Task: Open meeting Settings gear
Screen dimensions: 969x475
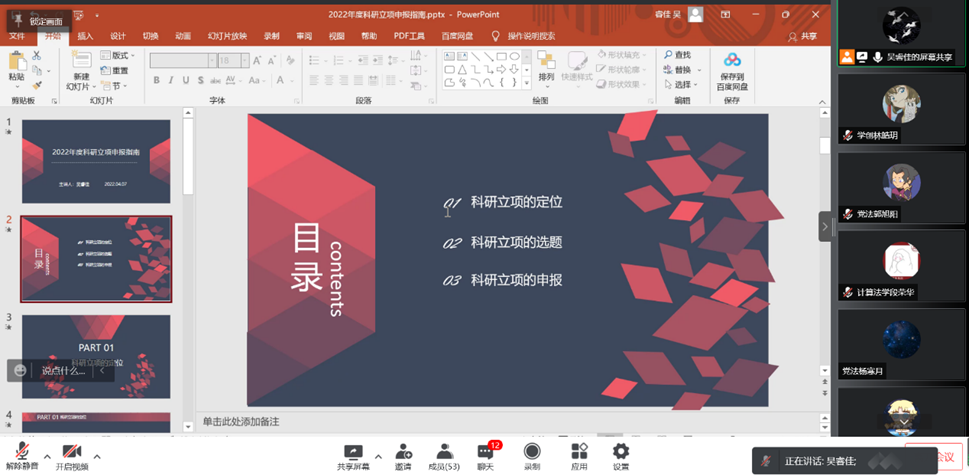Action: 621,456
